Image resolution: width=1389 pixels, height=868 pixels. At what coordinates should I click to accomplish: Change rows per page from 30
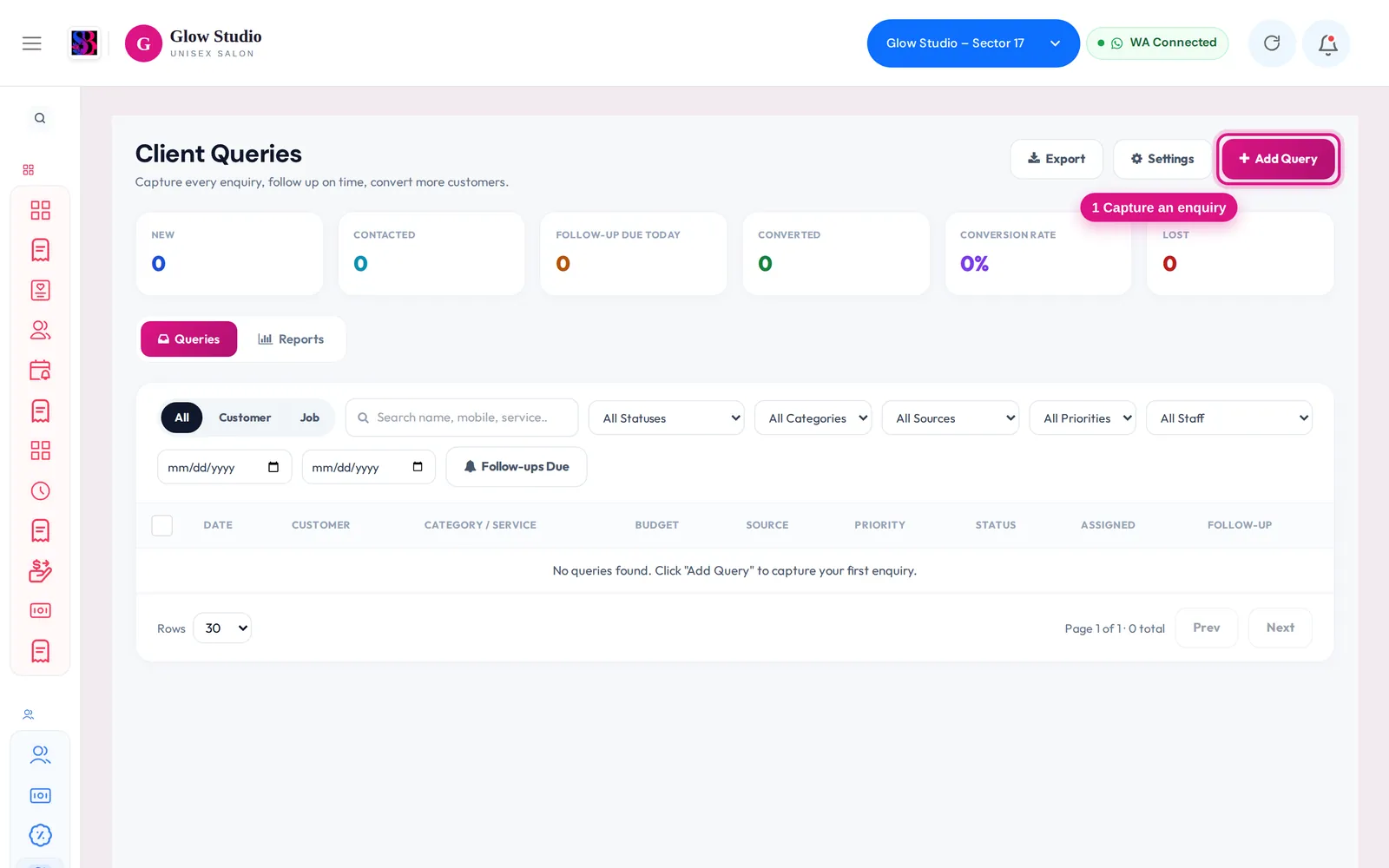222,628
